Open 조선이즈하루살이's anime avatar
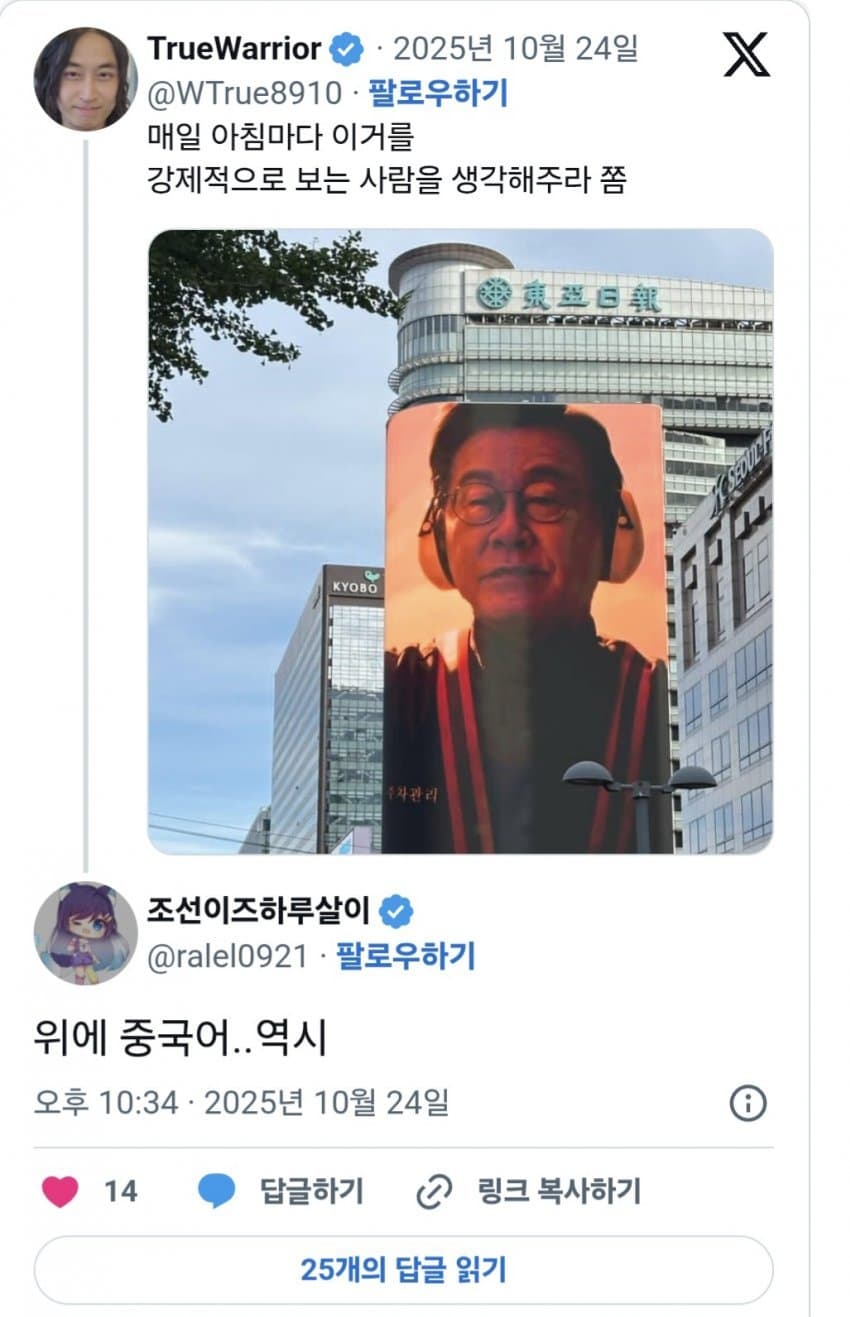The image size is (850, 1317). point(85,933)
